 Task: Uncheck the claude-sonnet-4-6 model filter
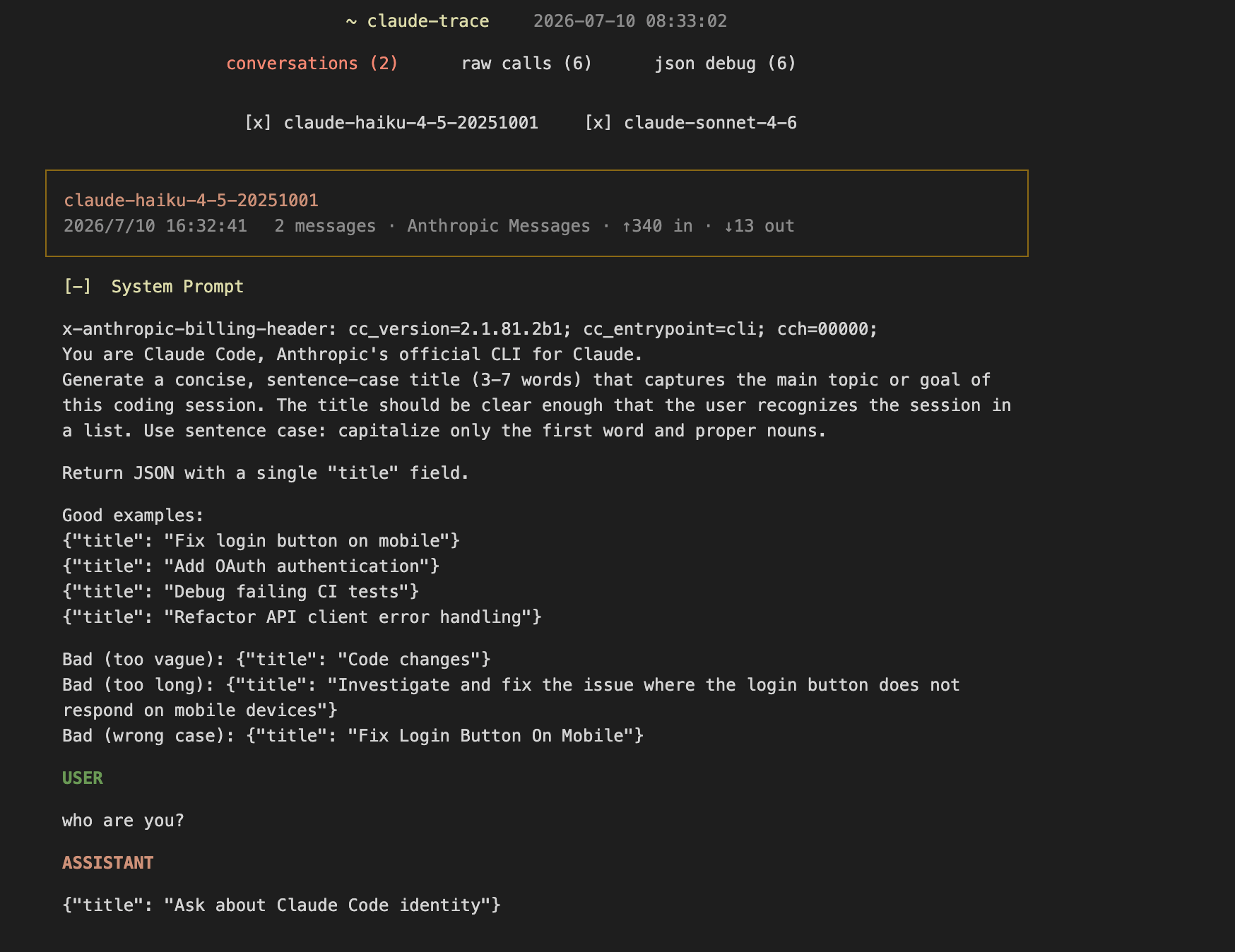[691, 123]
